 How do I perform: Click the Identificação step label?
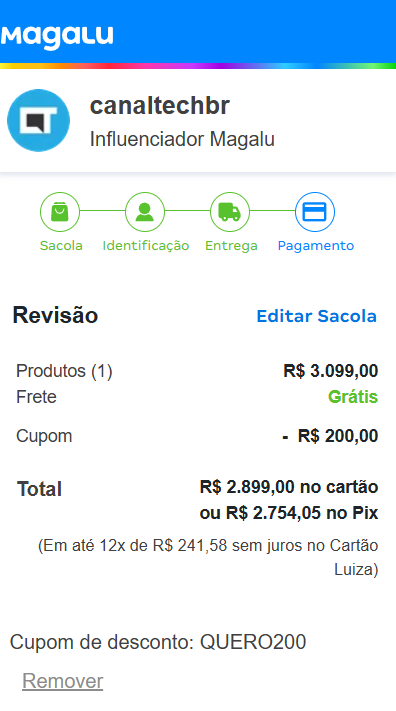(x=146, y=246)
